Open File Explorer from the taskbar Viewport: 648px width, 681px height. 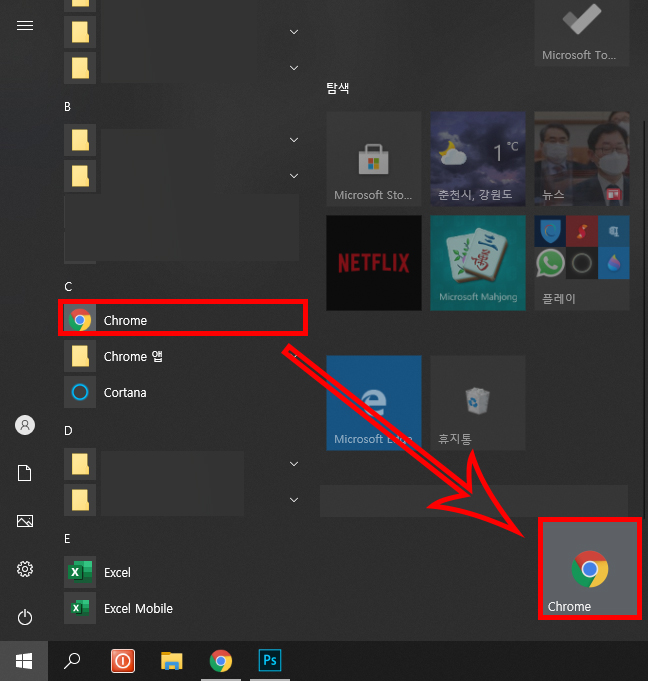172,661
